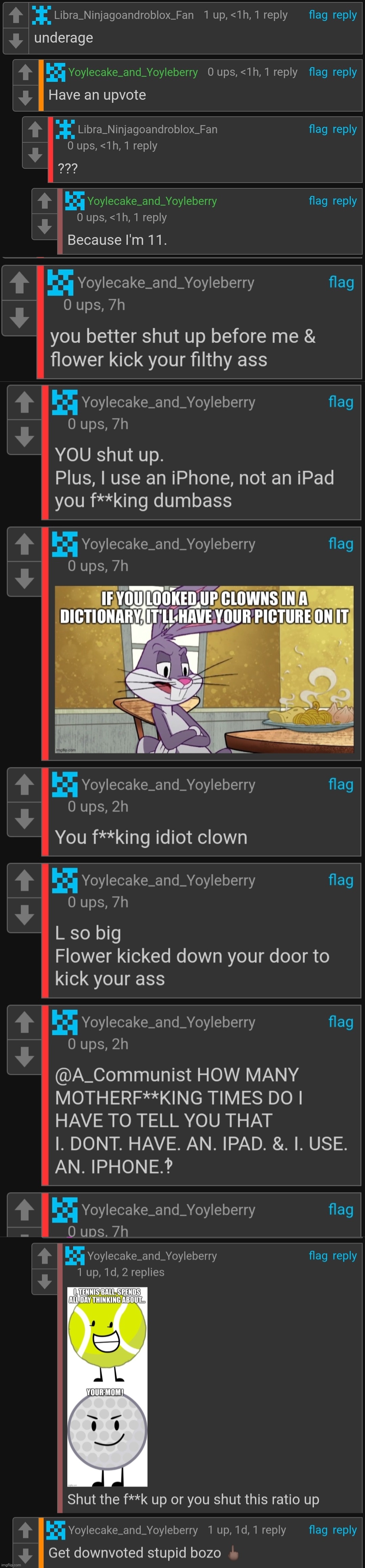Reply to the "Because I'm 11." comment
Screen dimensions: 365x1568
pyautogui.click(x=345, y=201)
